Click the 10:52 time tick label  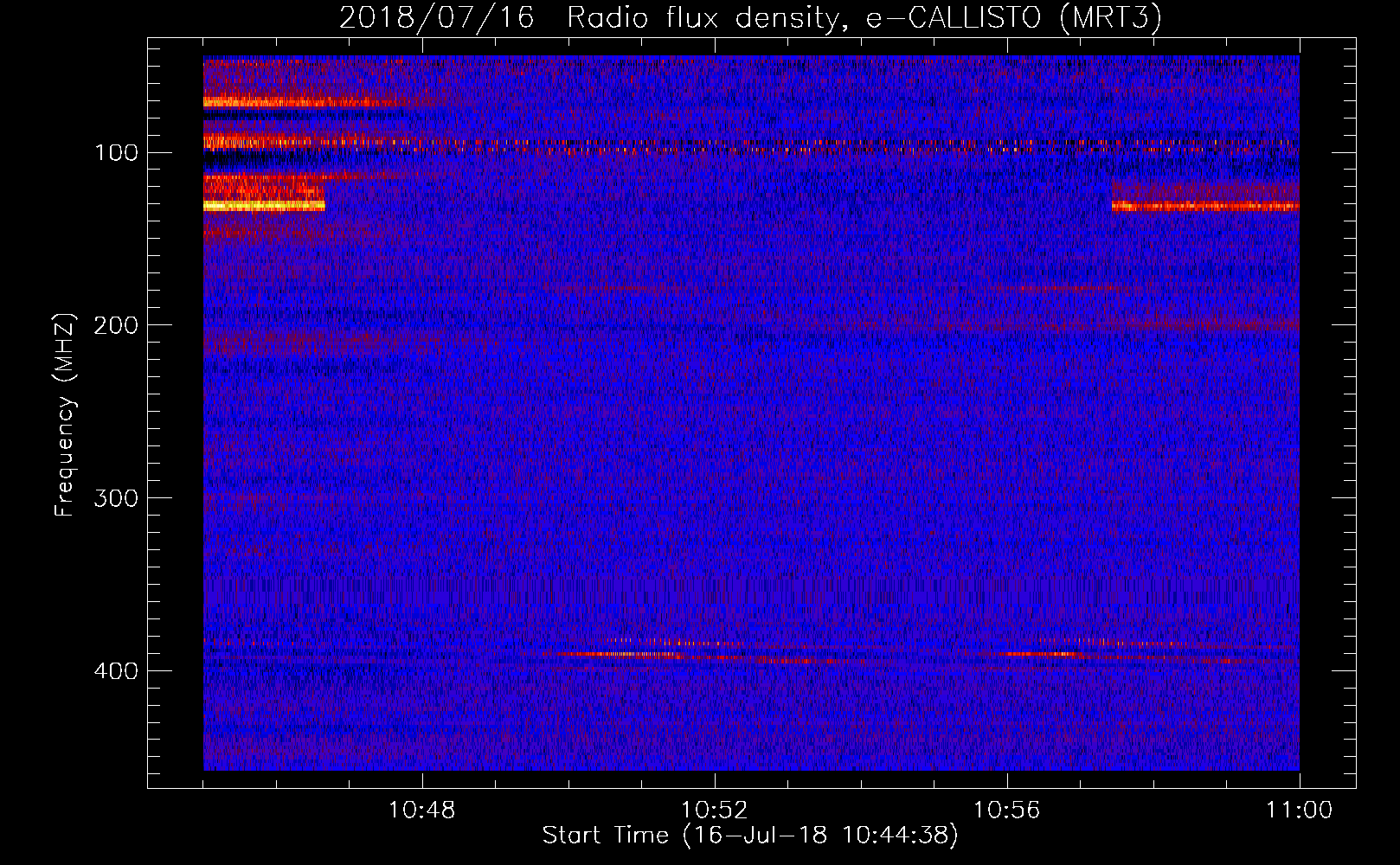[714, 811]
